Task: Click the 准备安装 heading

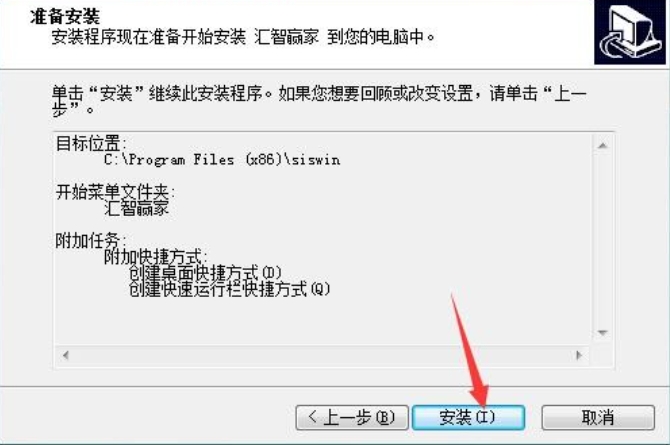Action: (x=65, y=17)
